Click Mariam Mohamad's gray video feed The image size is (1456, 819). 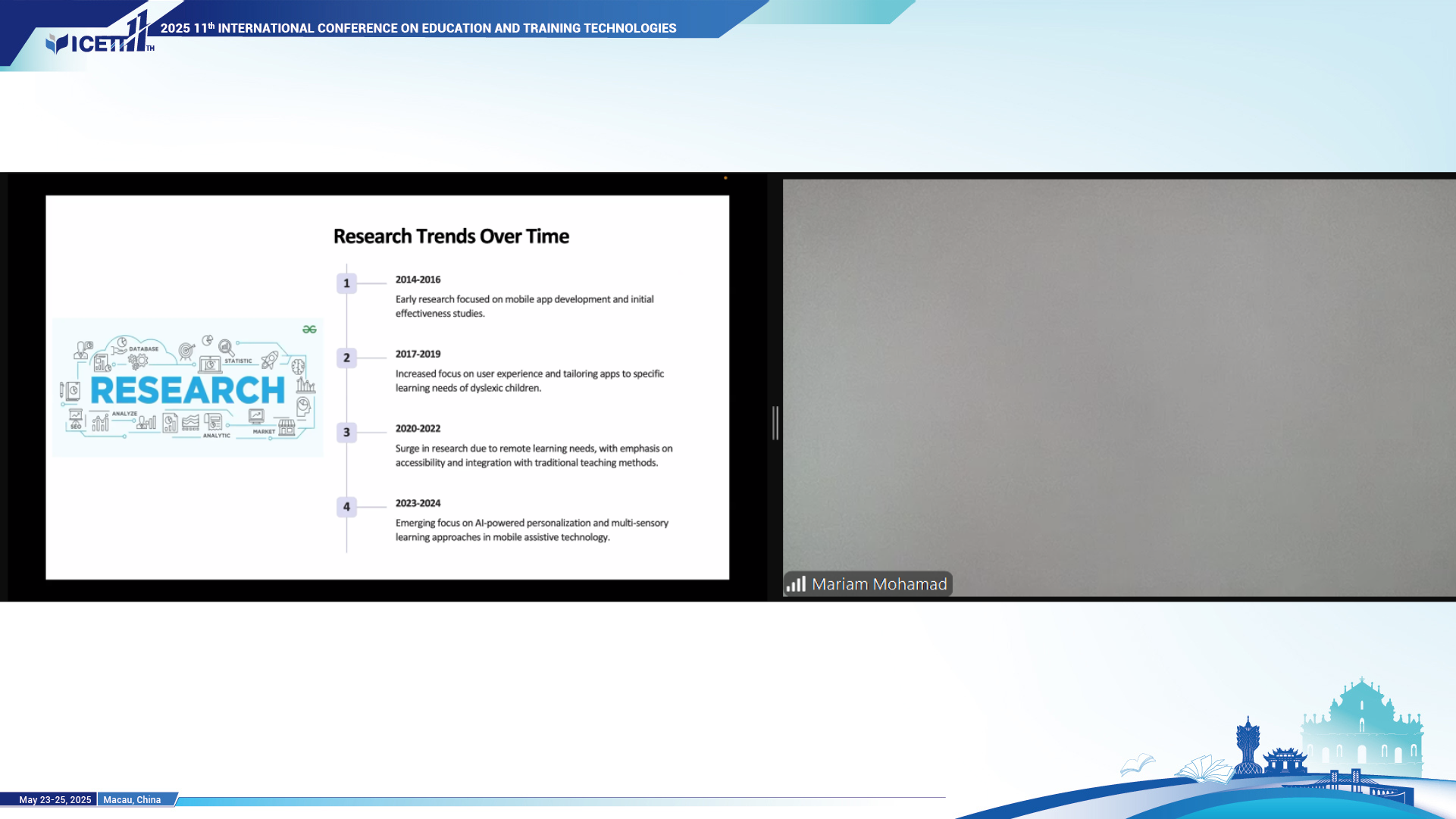[x=1119, y=379]
